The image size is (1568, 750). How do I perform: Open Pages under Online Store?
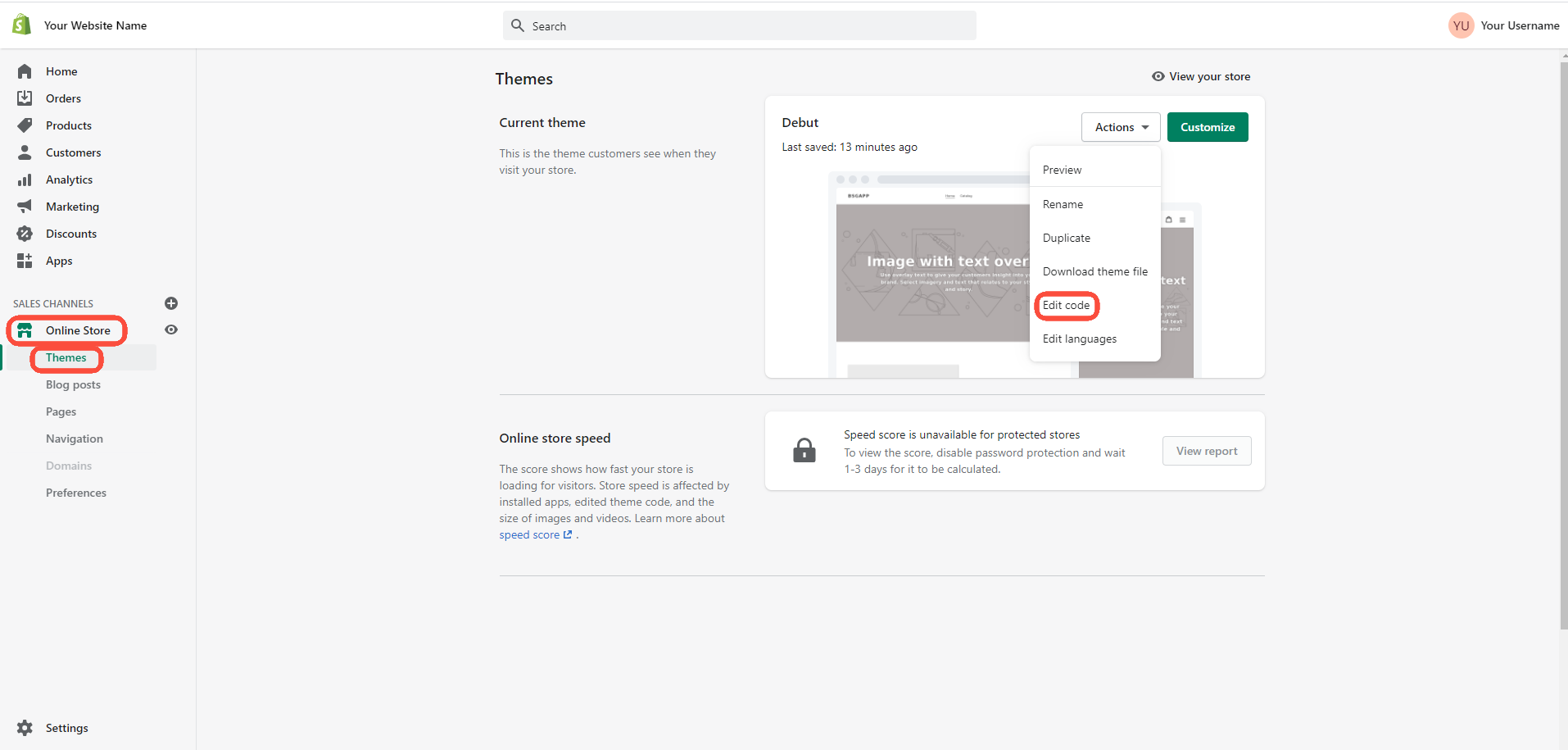point(61,411)
